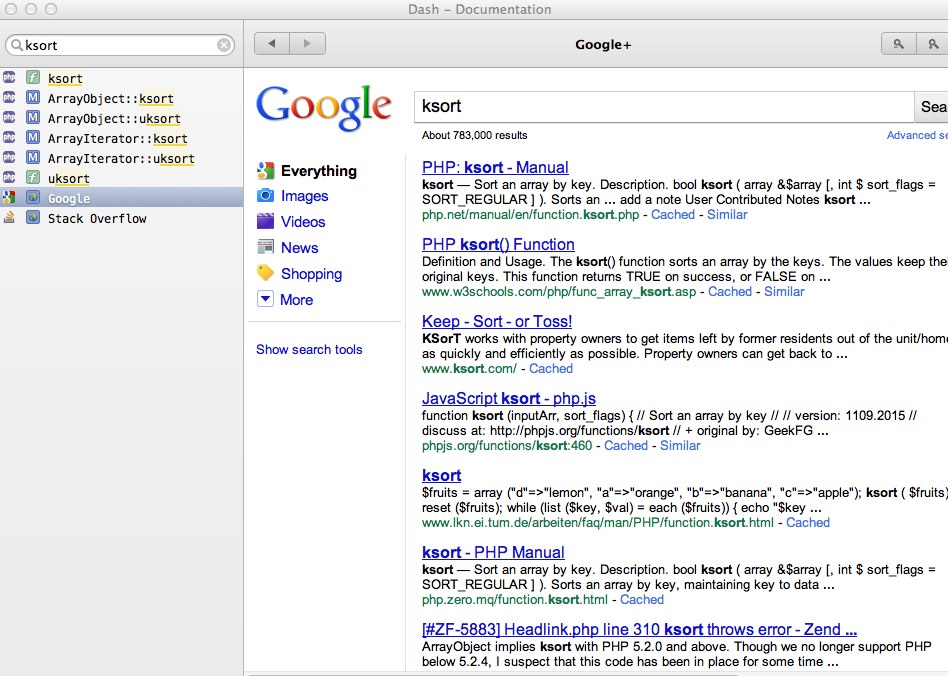Viewport: 948px width, 676px height.
Task: Open the PHP: ksort - Manual result
Action: (x=495, y=167)
